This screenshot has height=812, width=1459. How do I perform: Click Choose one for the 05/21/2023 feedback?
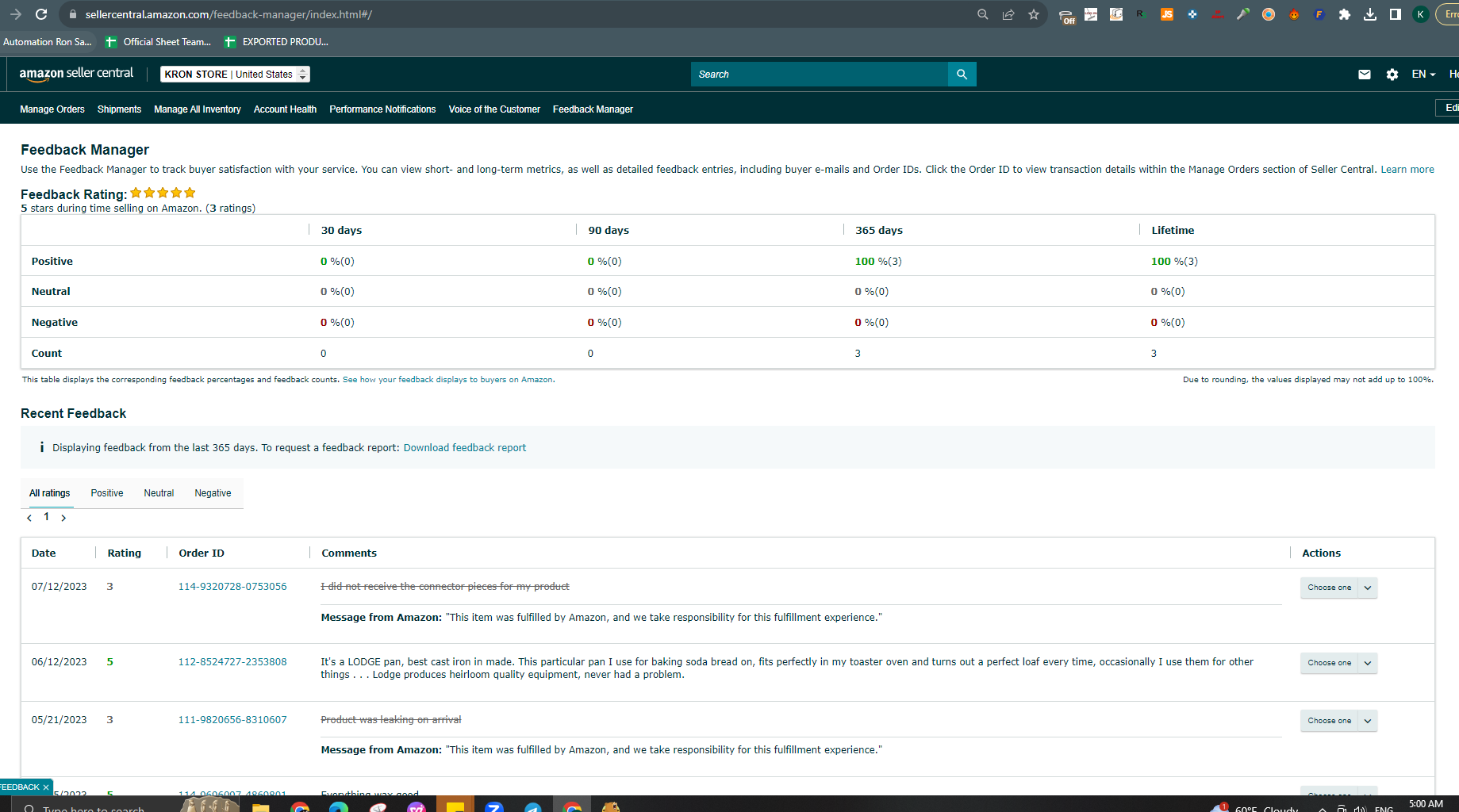point(1330,721)
